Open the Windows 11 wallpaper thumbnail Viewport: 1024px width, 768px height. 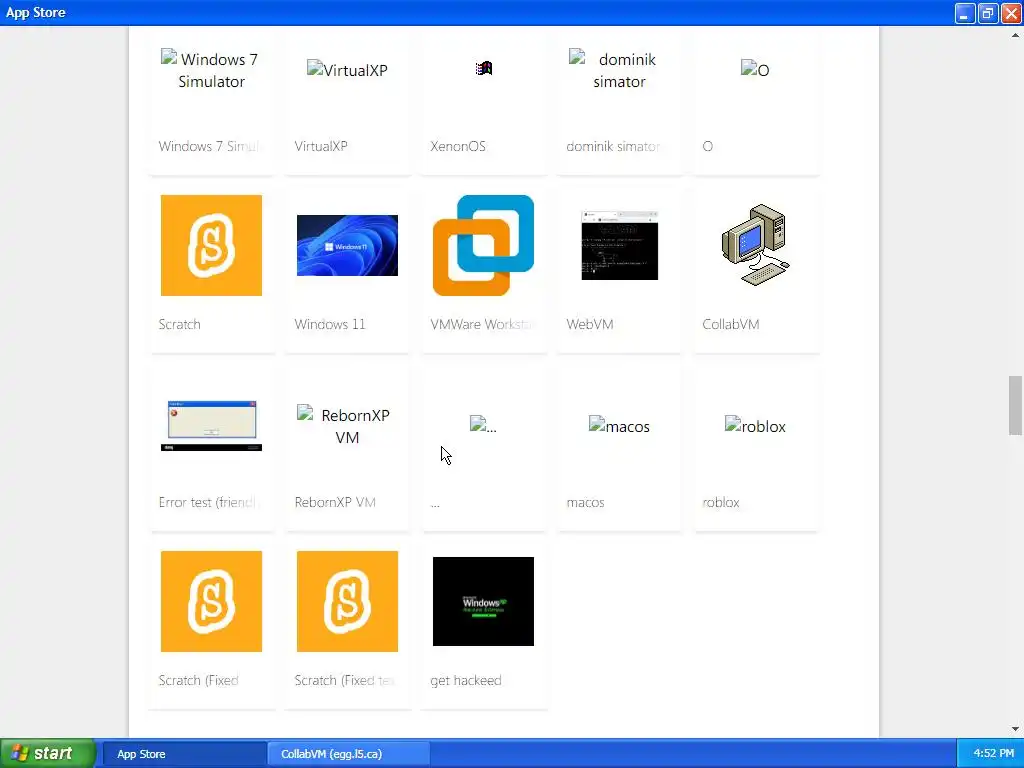click(x=347, y=246)
